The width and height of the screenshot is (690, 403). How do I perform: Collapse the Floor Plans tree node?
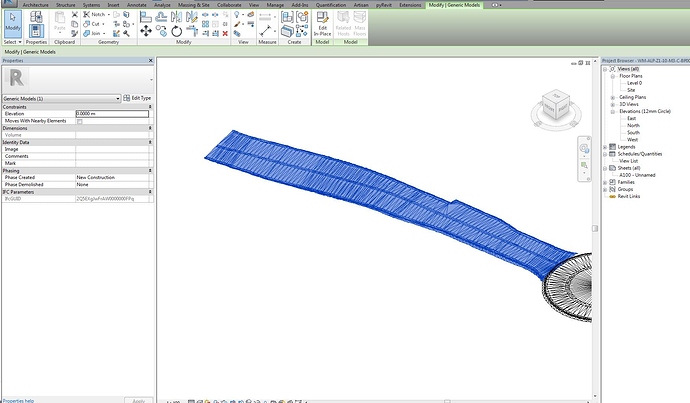[612, 76]
